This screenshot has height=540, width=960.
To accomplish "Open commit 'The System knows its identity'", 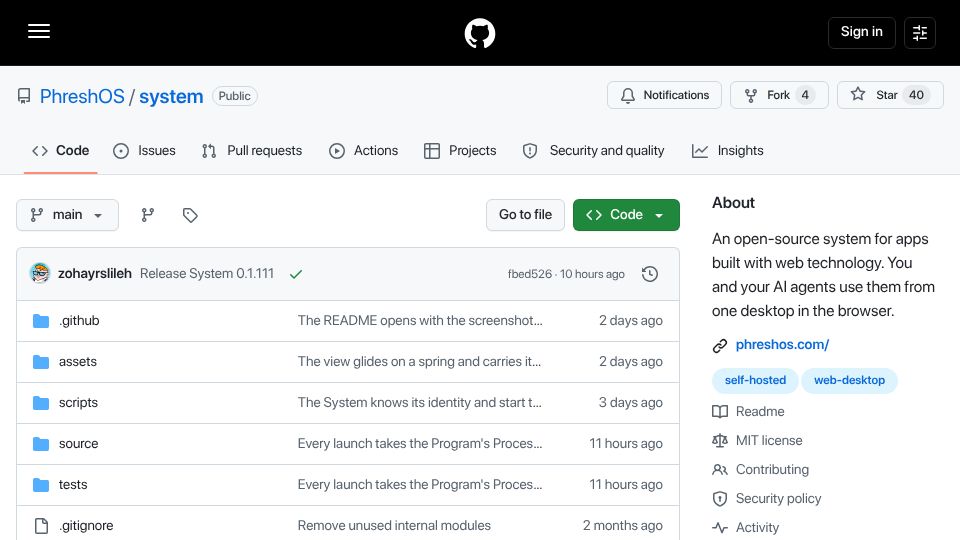I will 419,403.
